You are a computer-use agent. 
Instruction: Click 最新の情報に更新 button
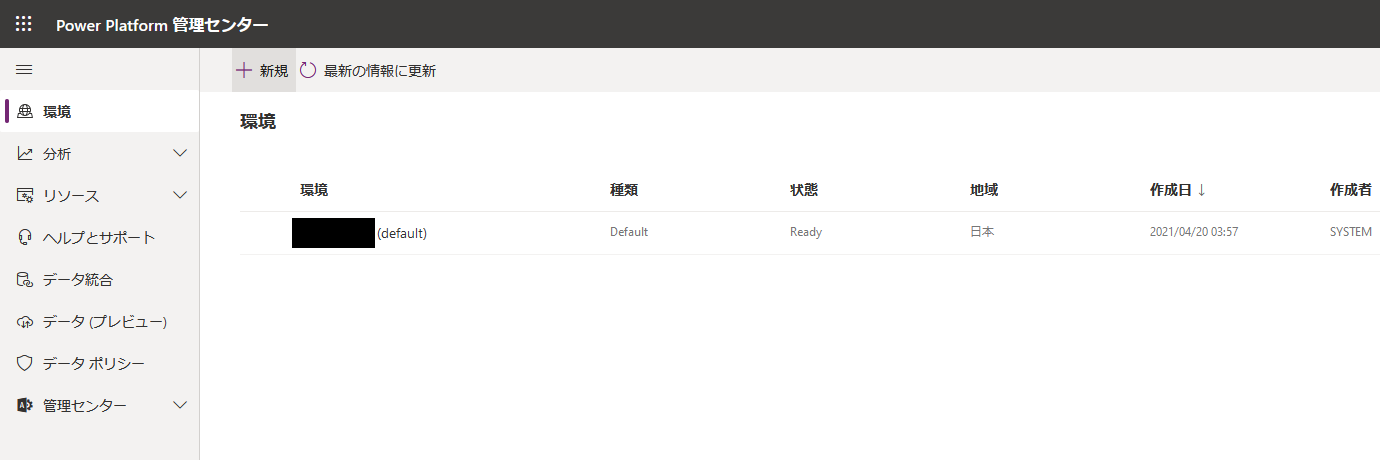tap(368, 70)
